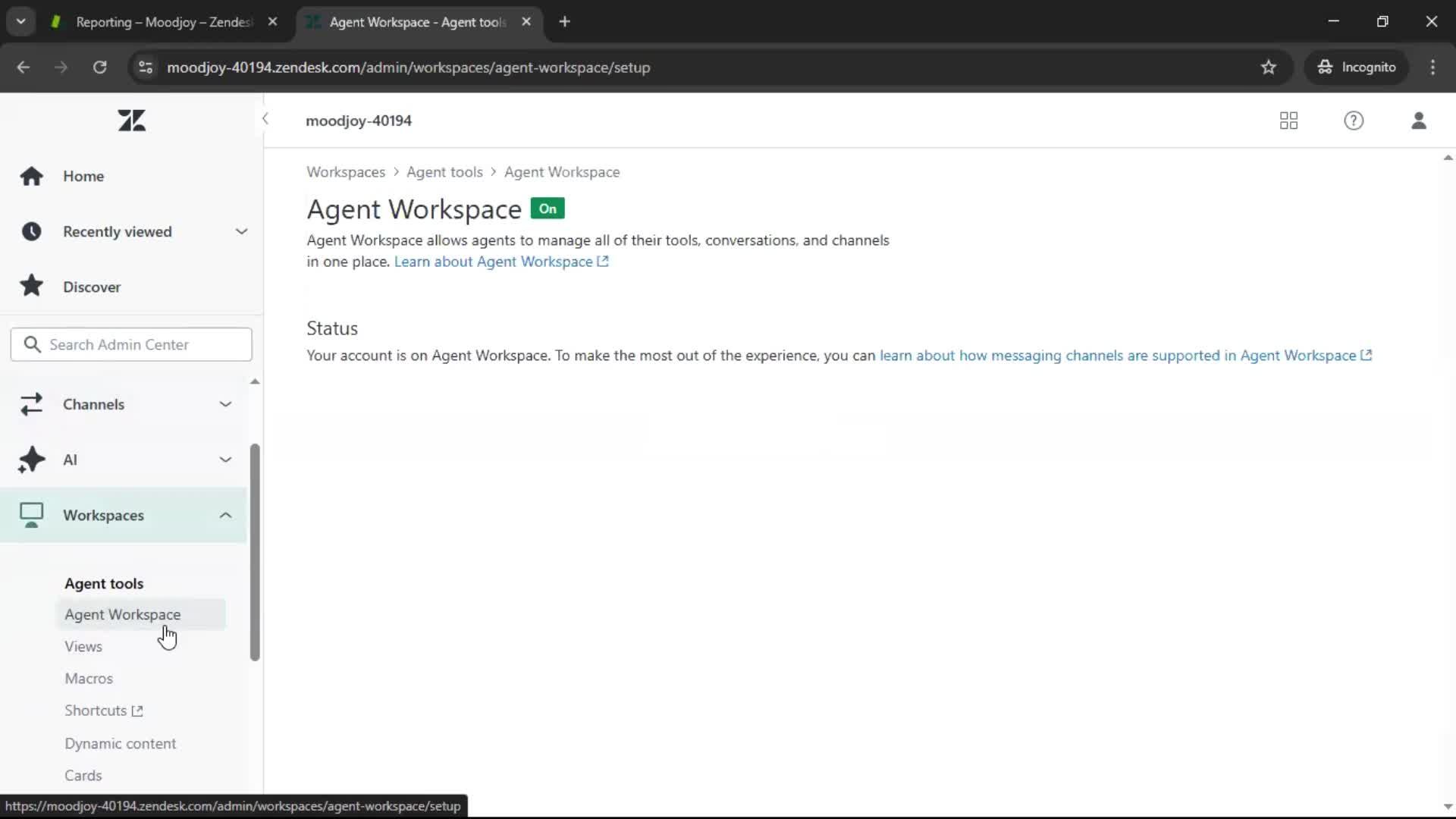Expand the Recently viewed section
This screenshot has height=819, width=1456.
(241, 231)
